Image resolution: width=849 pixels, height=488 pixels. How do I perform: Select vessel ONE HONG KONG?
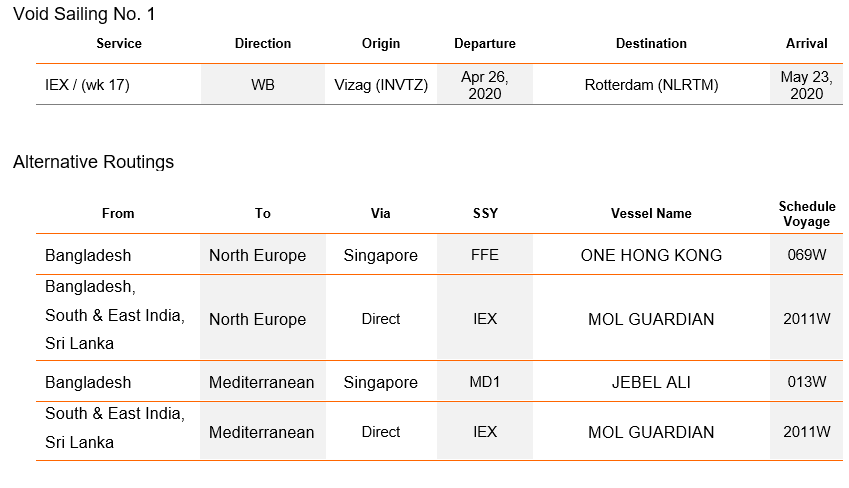click(x=651, y=255)
